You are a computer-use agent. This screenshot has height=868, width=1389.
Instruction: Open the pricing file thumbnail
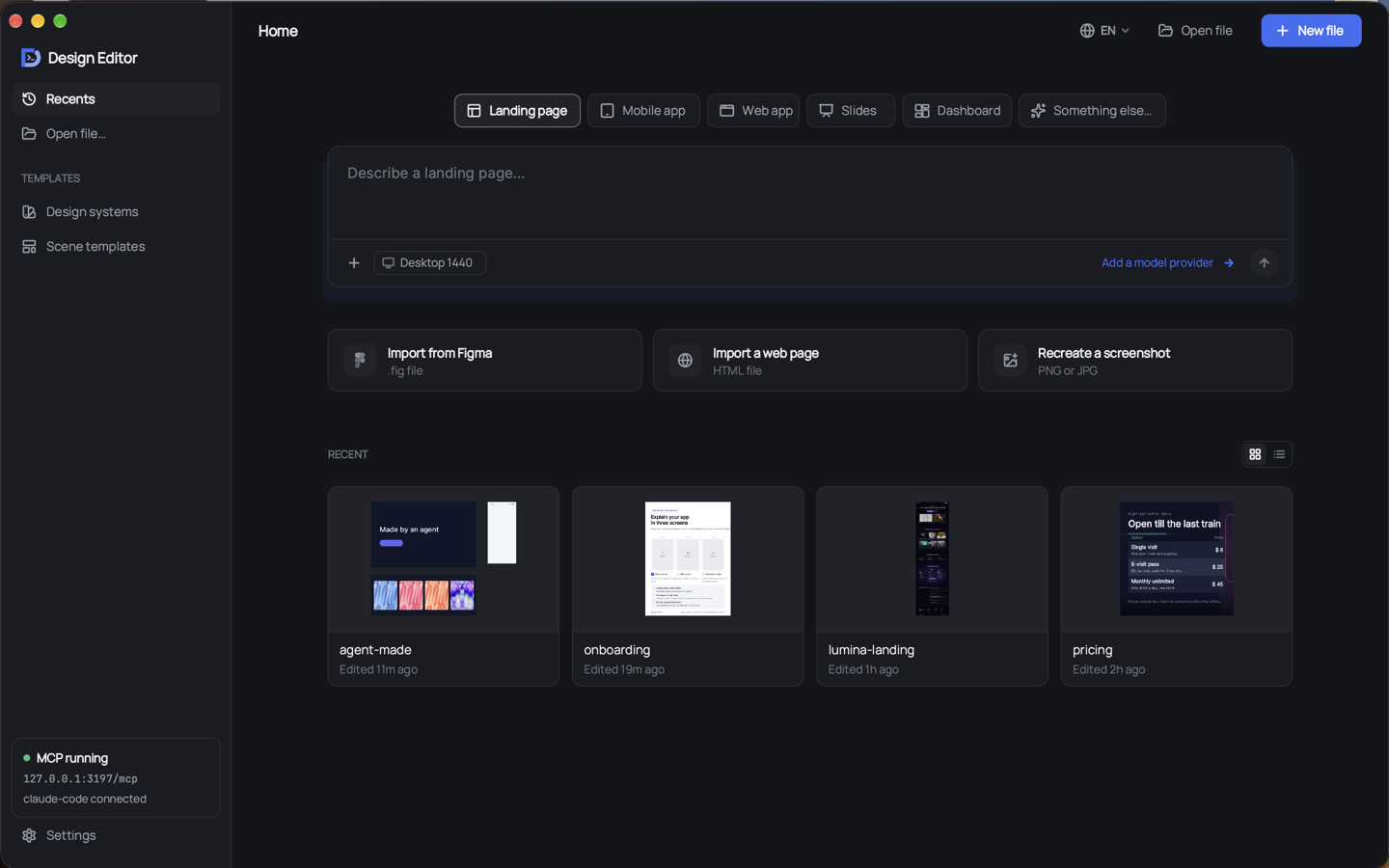[1177, 559]
